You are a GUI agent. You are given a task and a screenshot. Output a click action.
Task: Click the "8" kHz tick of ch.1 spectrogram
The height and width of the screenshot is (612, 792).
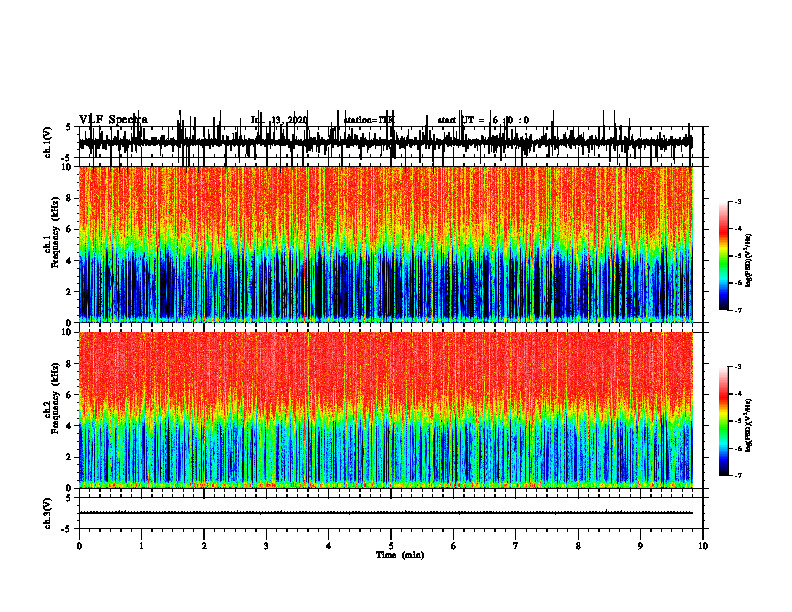point(70,198)
